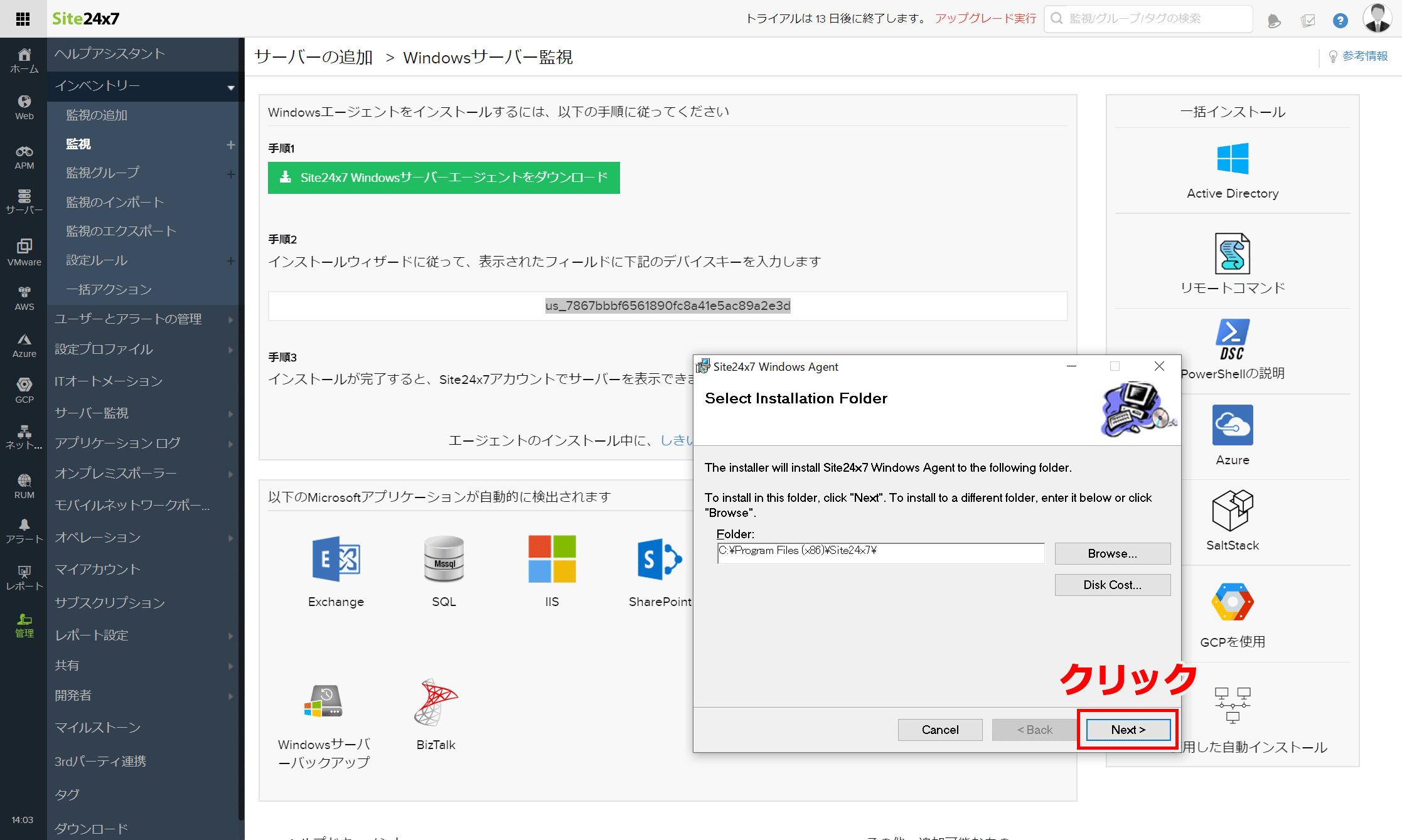Click the BizTalk application icon
The width and height of the screenshot is (1402, 840).
436,701
